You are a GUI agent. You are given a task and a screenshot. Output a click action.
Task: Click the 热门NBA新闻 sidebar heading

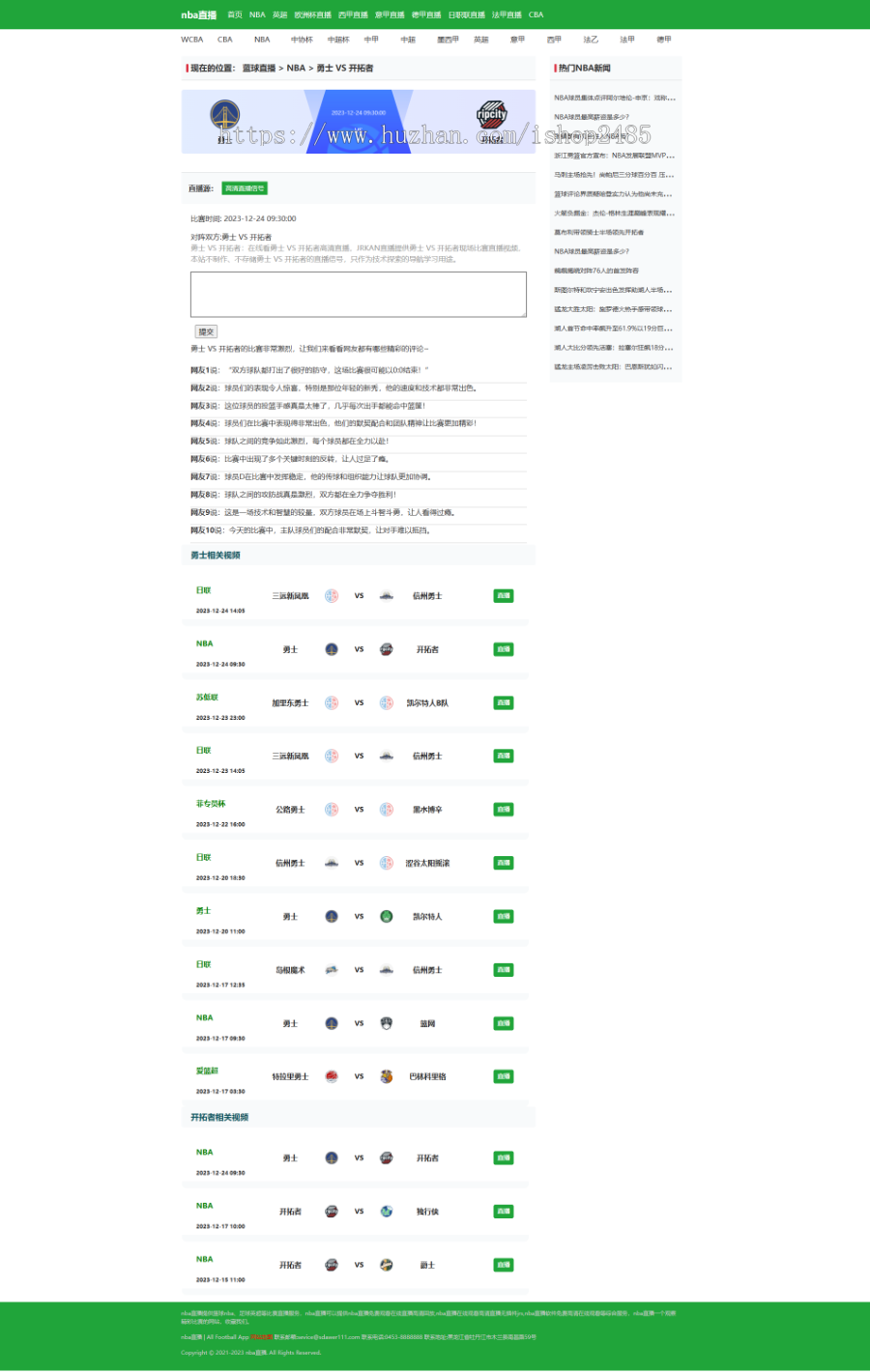(585, 69)
